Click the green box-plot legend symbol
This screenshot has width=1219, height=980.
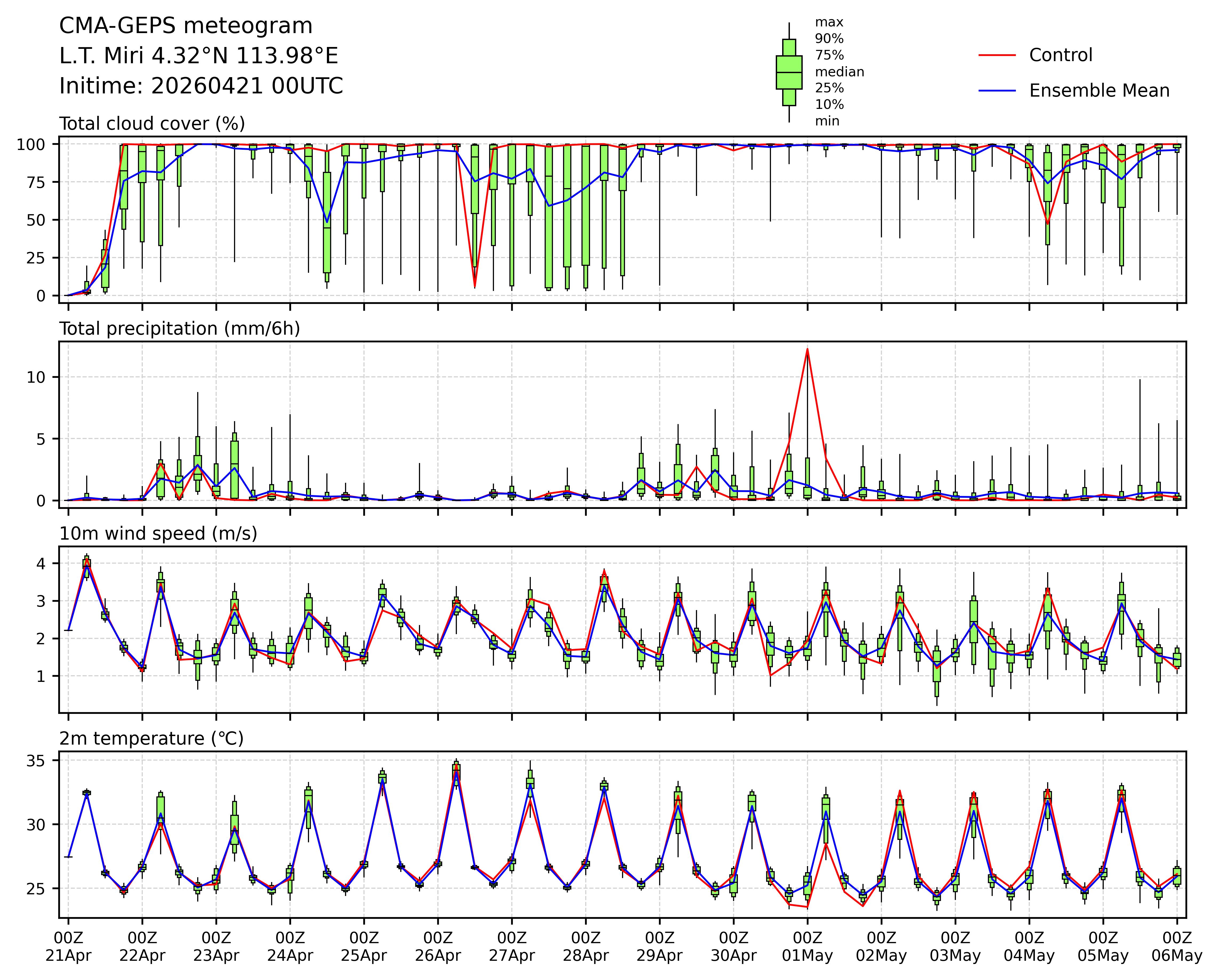(x=789, y=72)
